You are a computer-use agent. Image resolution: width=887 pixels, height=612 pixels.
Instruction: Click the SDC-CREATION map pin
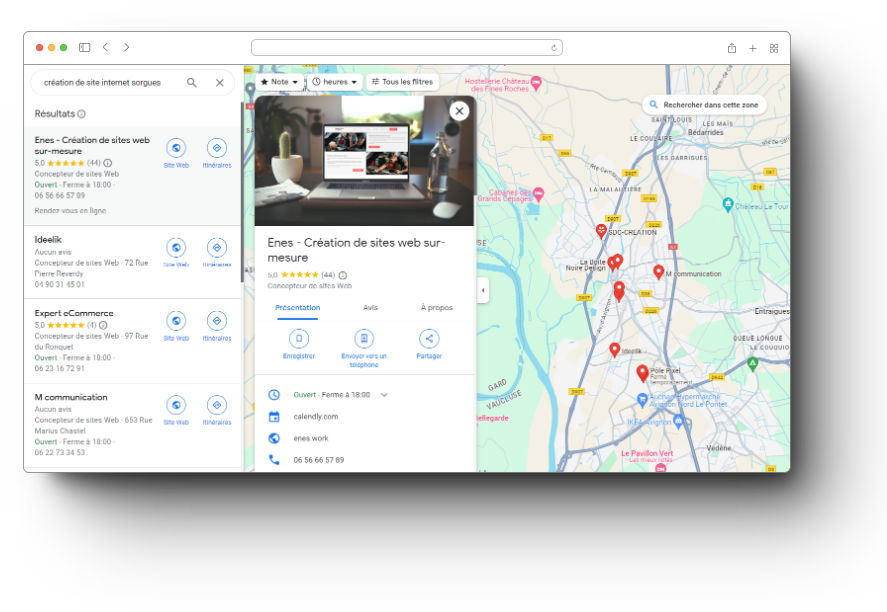point(601,230)
